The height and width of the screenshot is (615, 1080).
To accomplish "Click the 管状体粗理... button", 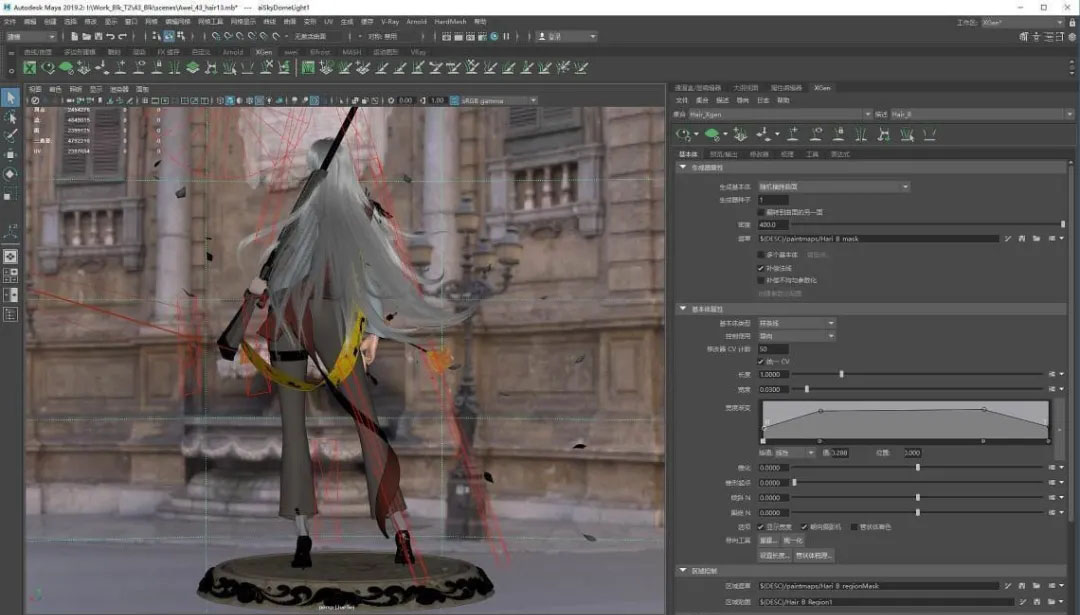I will tap(812, 555).
